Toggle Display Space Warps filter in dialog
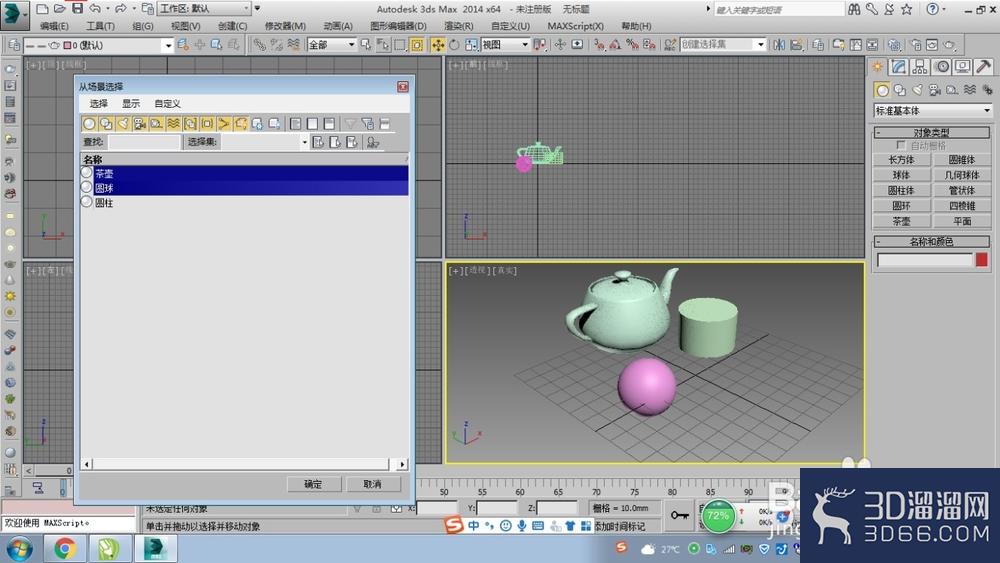 click(x=173, y=124)
